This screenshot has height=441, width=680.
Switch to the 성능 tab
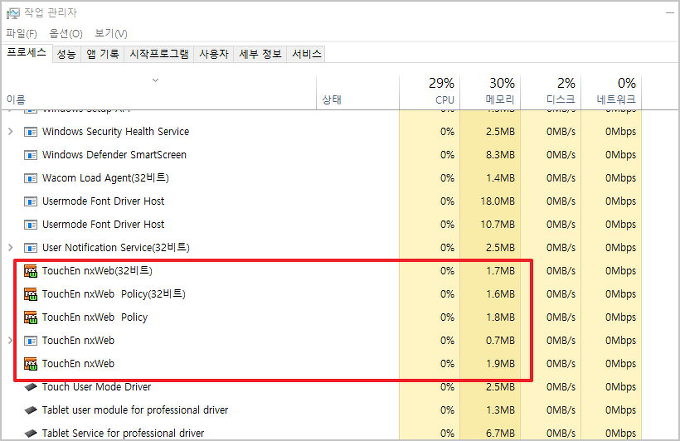(x=66, y=54)
